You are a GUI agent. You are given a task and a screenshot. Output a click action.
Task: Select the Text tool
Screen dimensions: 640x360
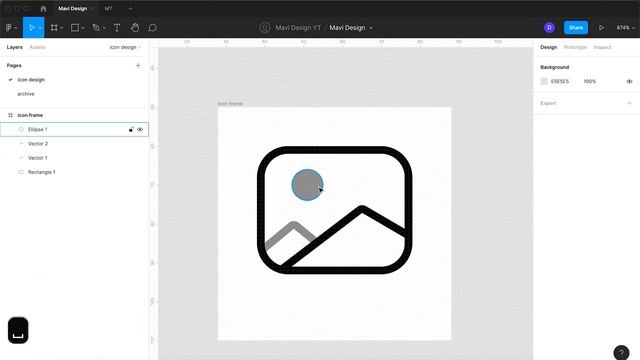pyautogui.click(x=117, y=28)
